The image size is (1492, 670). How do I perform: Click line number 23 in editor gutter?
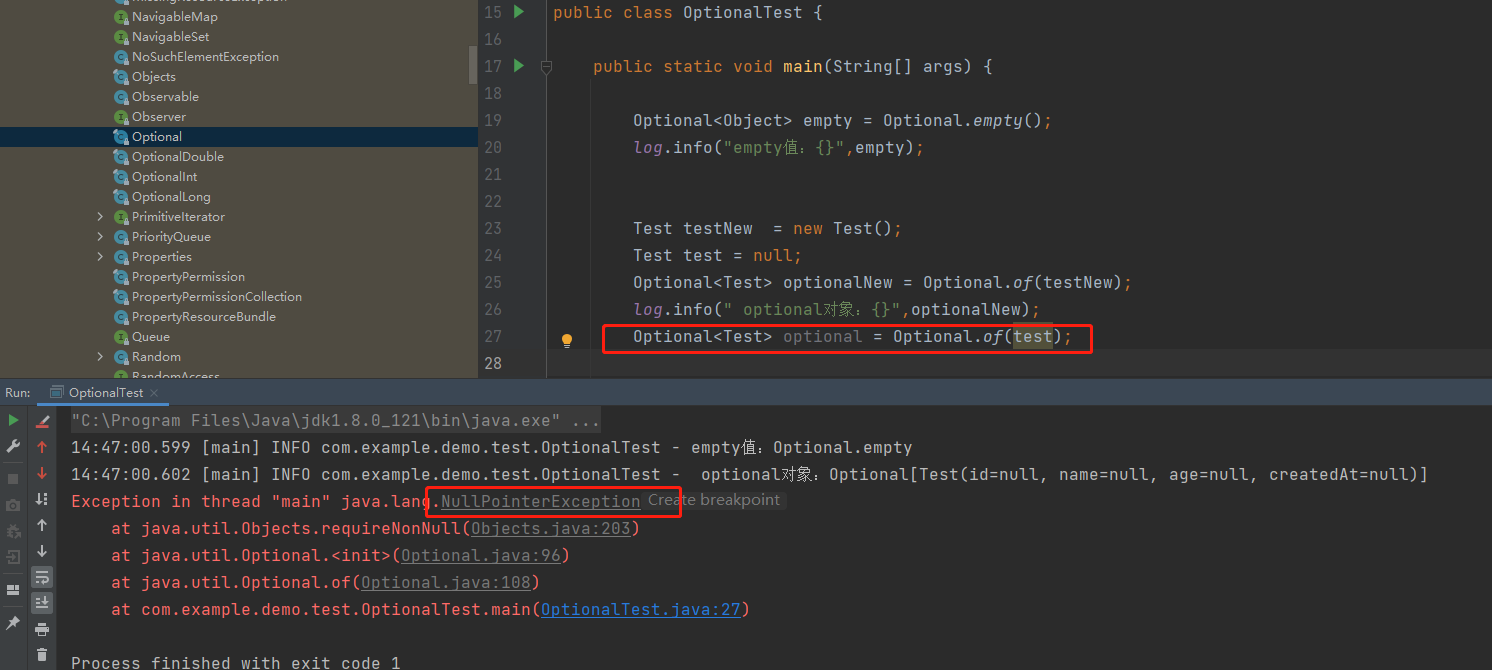(x=492, y=228)
